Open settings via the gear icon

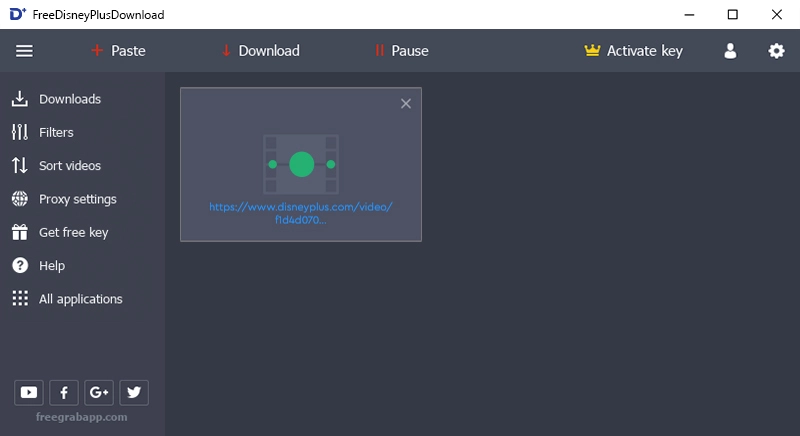(776, 51)
